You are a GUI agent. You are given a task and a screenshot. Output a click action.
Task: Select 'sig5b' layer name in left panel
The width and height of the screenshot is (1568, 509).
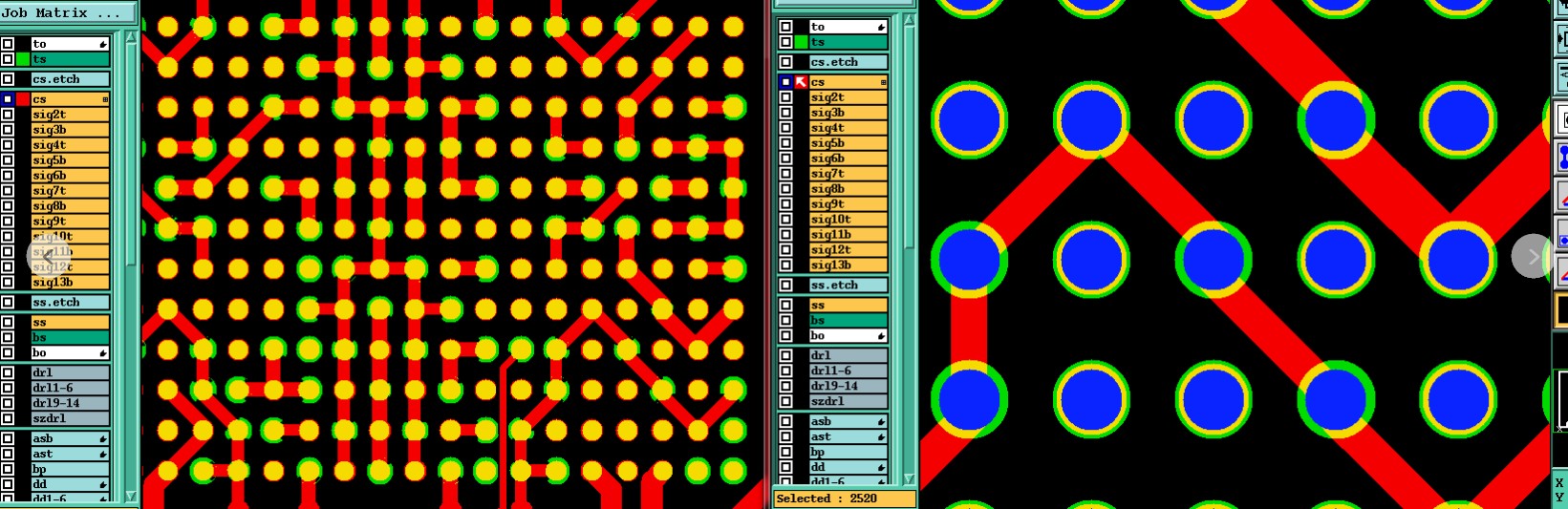pos(70,160)
